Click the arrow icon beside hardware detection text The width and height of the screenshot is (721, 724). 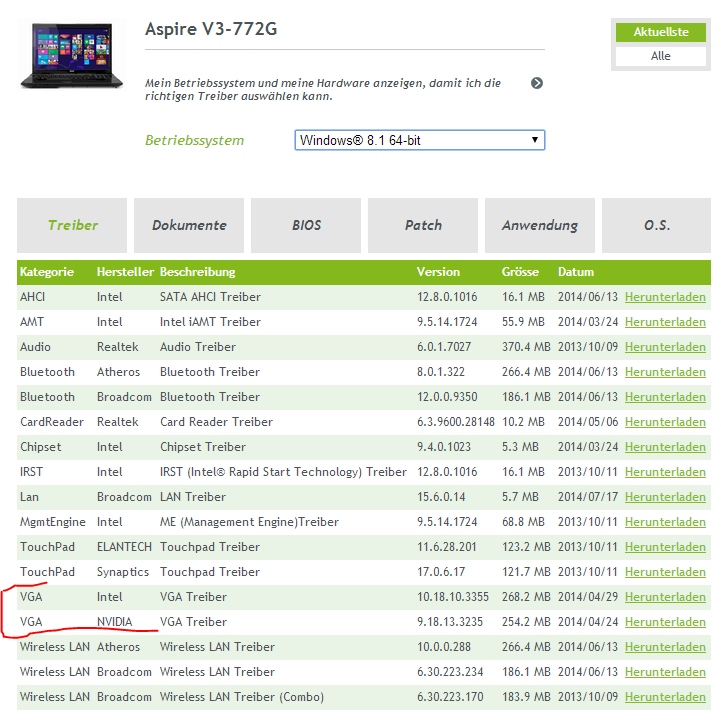click(x=536, y=83)
